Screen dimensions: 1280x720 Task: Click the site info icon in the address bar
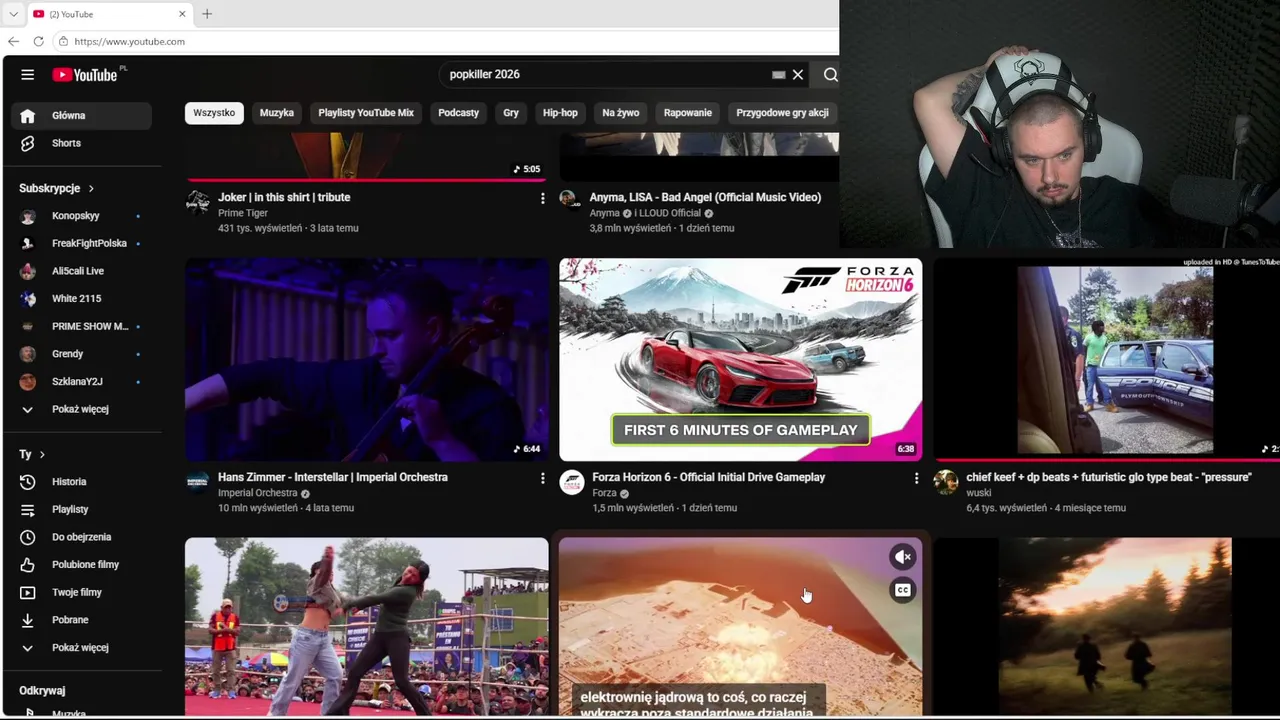63,41
